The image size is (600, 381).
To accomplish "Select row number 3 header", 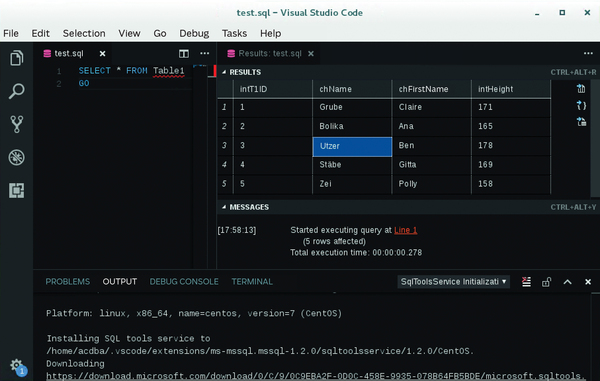I will click(225, 146).
